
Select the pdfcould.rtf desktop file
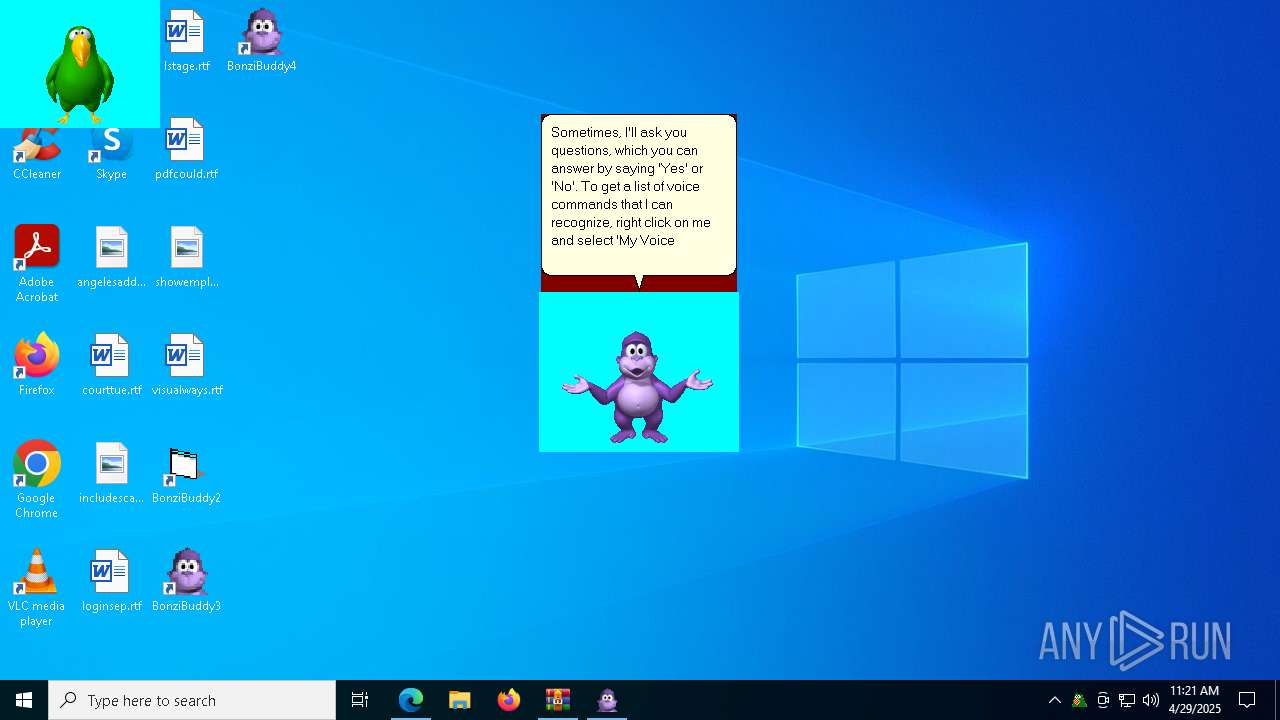click(186, 149)
